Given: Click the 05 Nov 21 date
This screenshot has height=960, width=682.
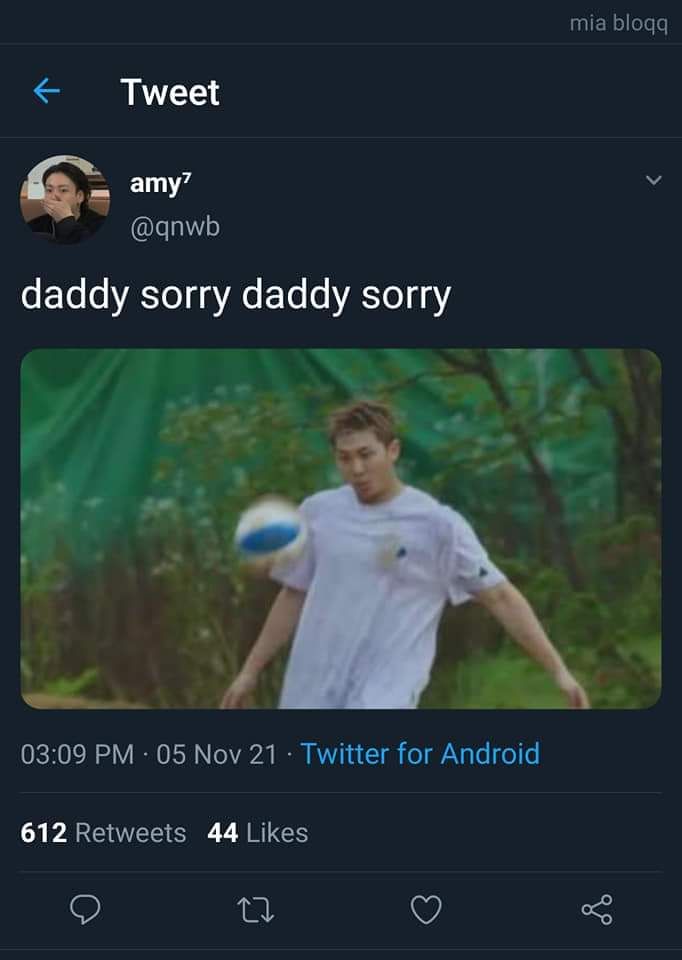Looking at the screenshot, I should (x=217, y=754).
